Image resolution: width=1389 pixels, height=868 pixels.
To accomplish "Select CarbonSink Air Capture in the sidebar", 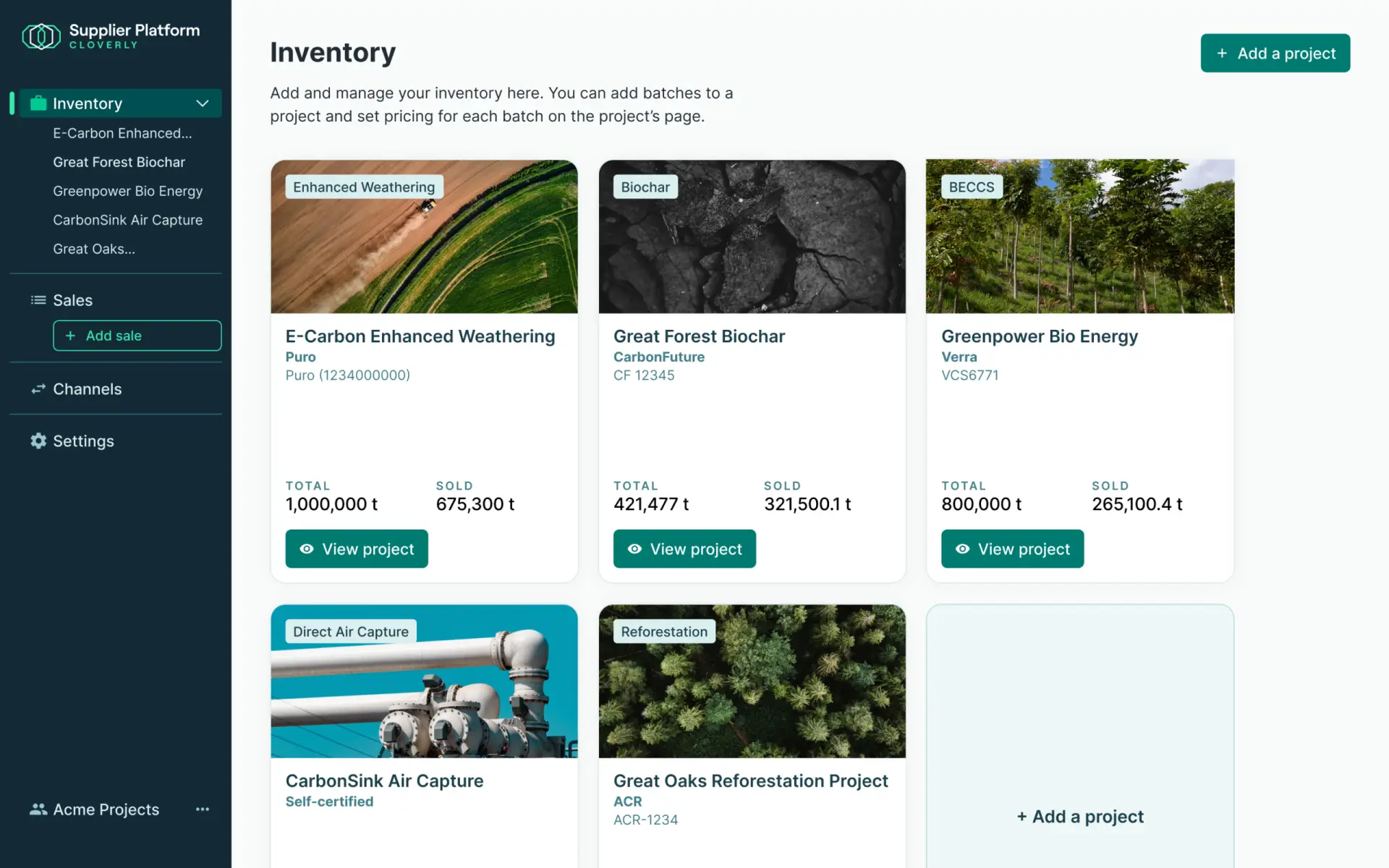I will pyautogui.click(x=127, y=220).
